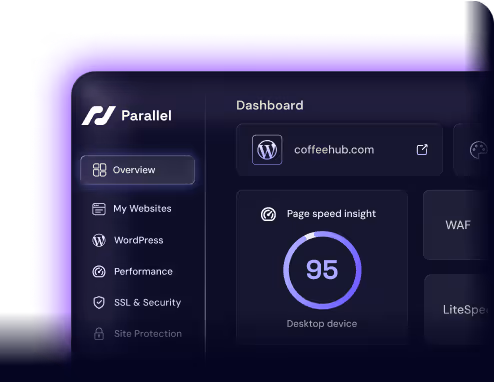Click the Site Protection lock icon

99,334
